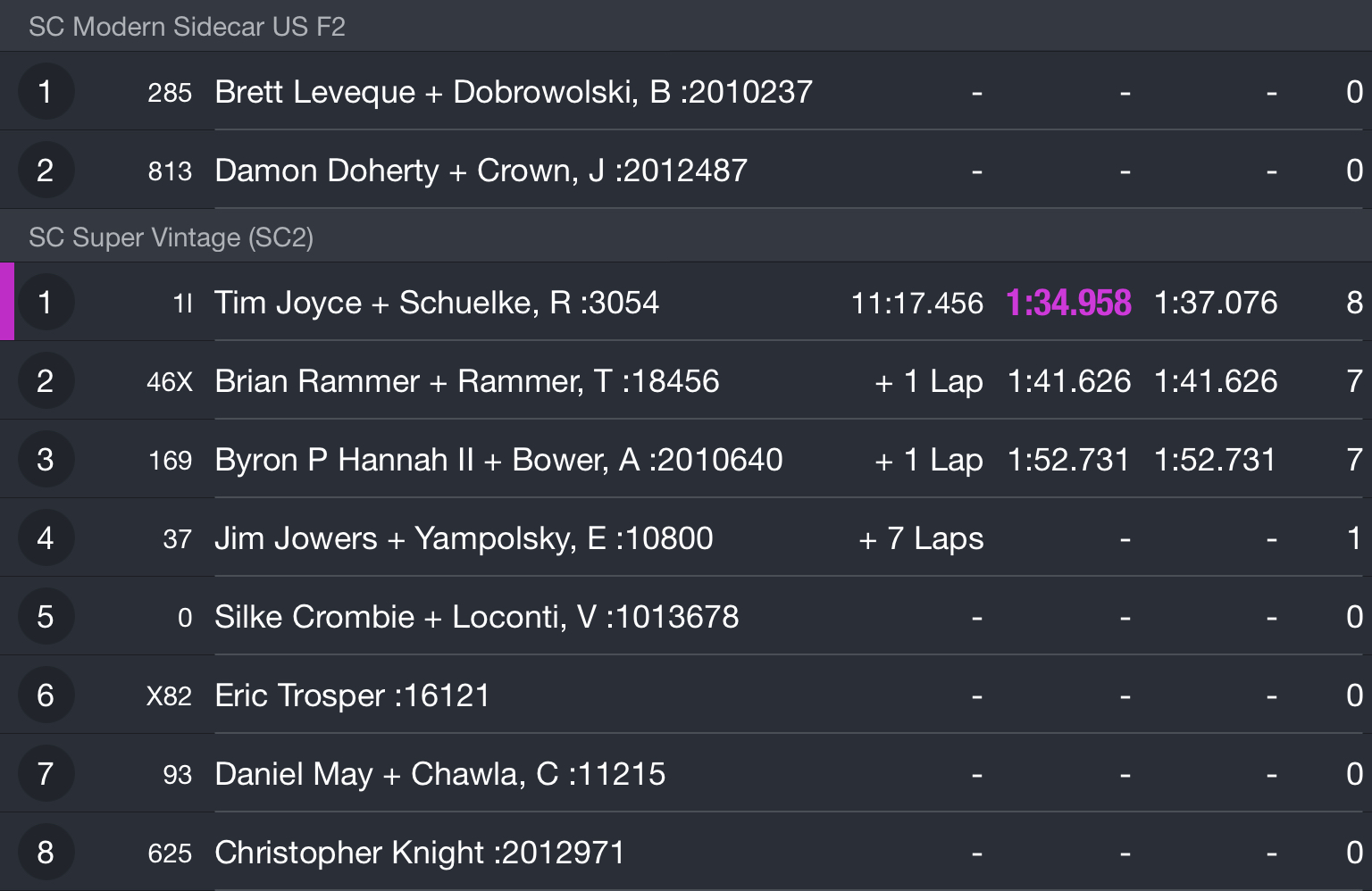The width and height of the screenshot is (1372, 891).
Task: Select the purple best lap time 1:34.958
Action: click(1068, 304)
